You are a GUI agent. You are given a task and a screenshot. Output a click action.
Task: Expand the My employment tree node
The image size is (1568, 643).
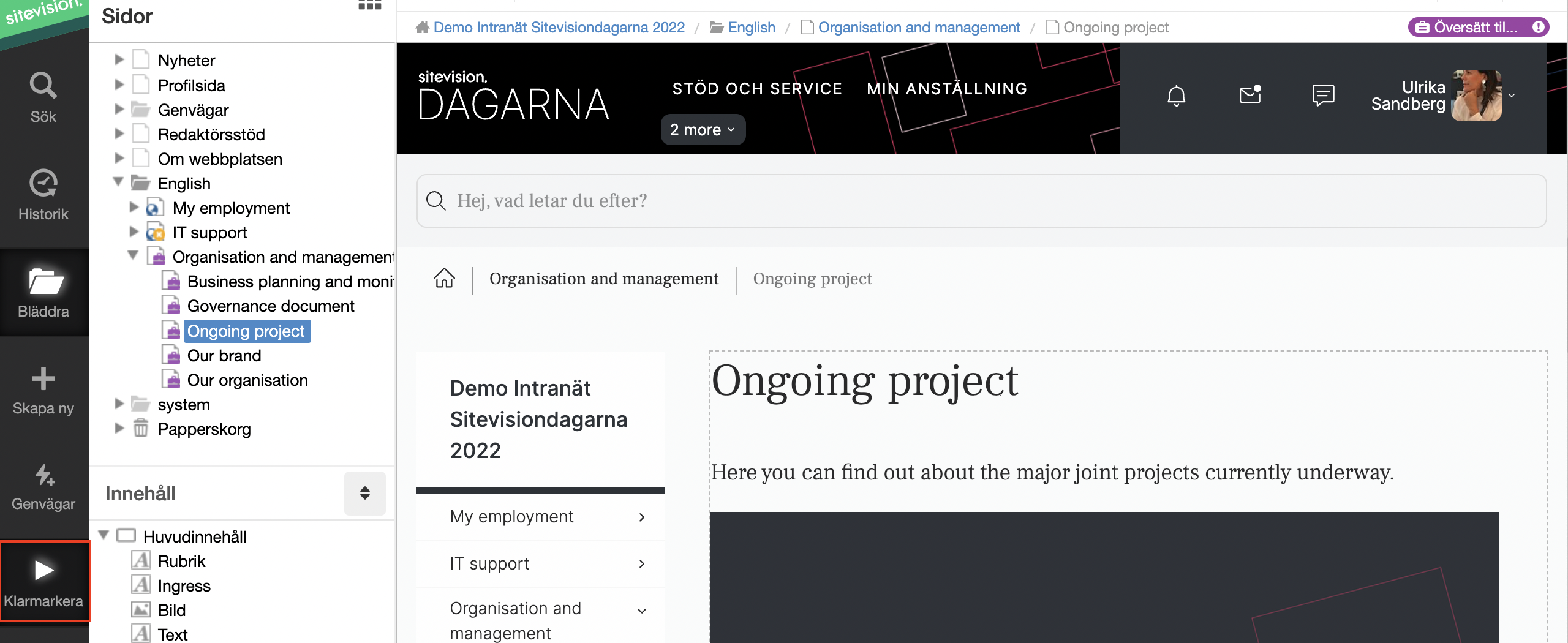tap(134, 207)
